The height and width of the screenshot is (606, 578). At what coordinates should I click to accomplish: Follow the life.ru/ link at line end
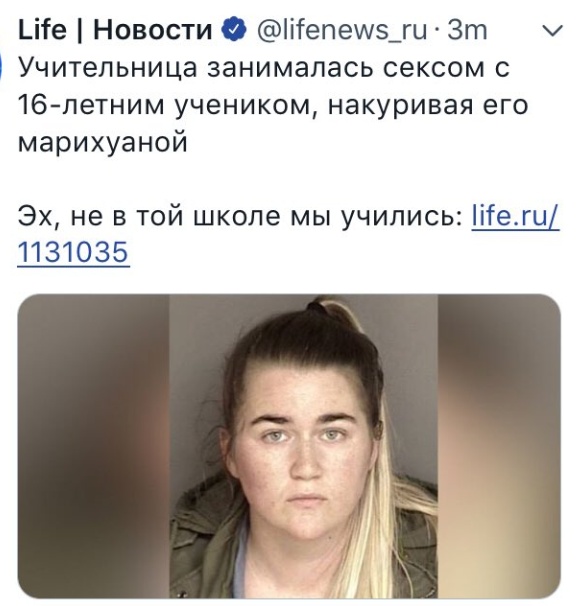tap(516, 216)
